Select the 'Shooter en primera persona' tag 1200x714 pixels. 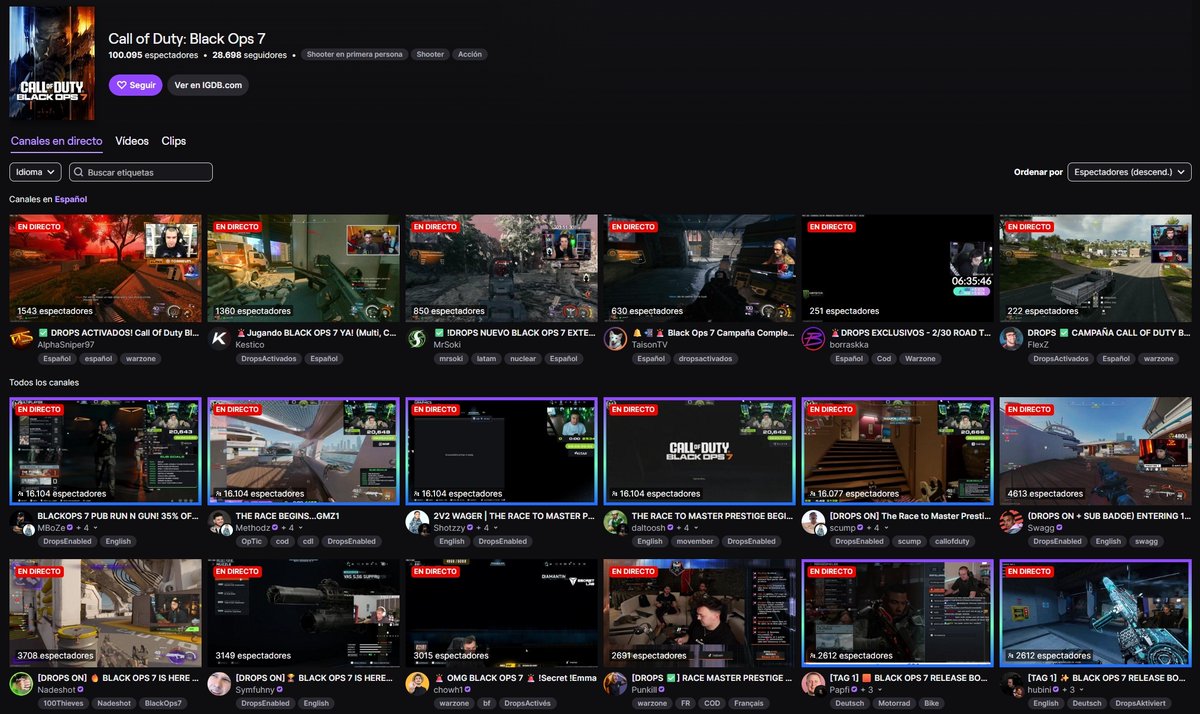click(x=354, y=55)
